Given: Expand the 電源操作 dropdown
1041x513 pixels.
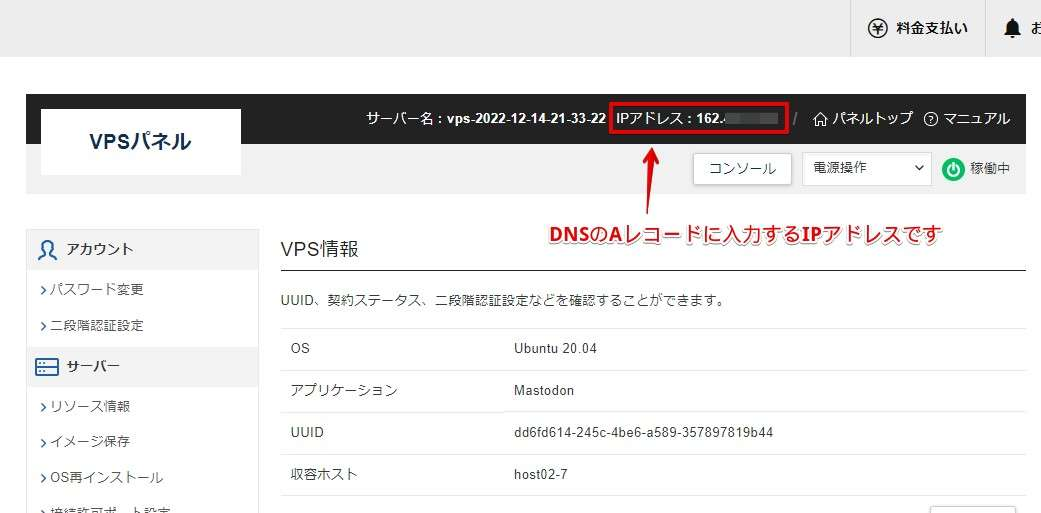Looking at the screenshot, I should [x=866, y=169].
